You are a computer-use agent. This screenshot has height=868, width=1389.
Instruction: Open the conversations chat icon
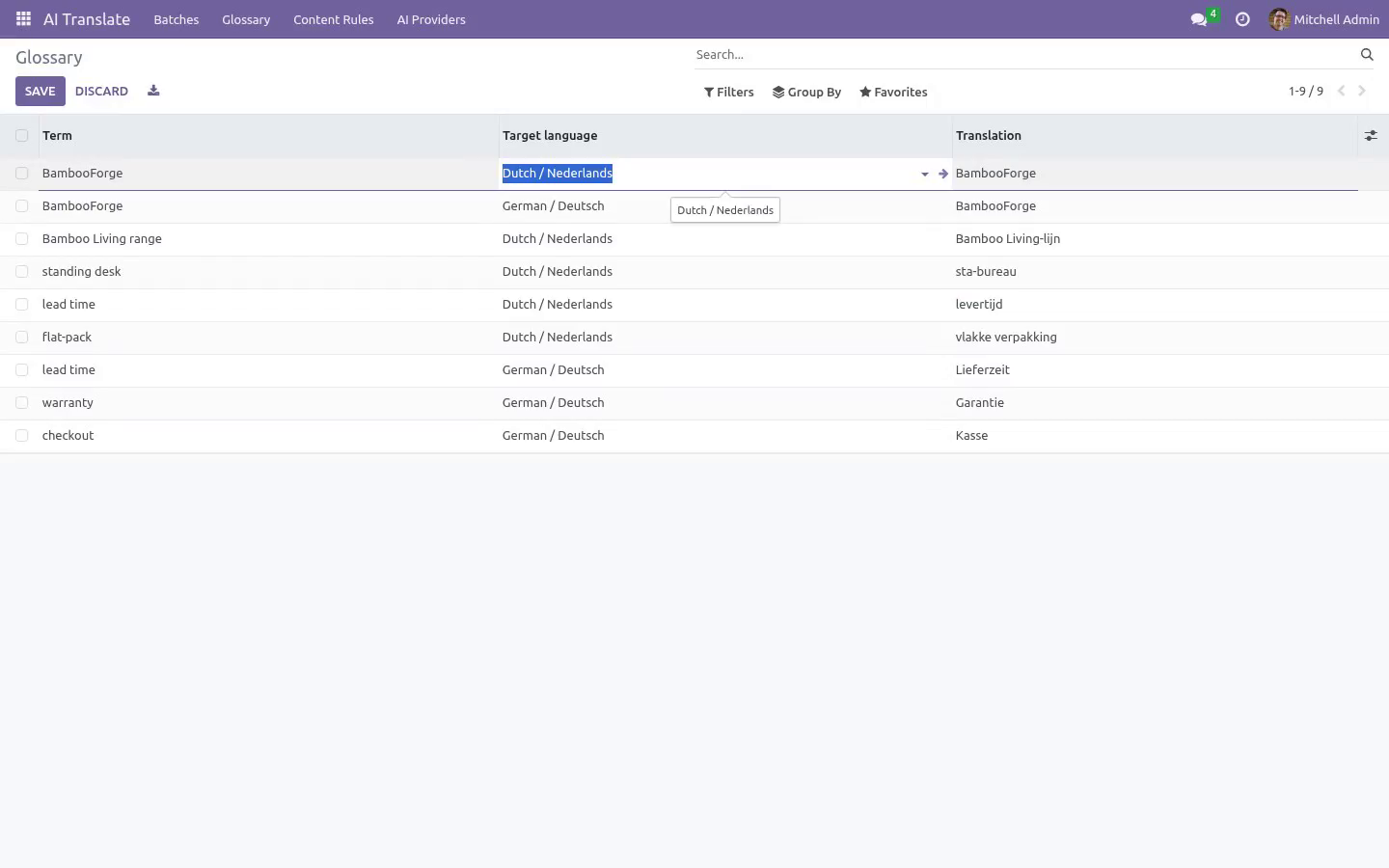(1199, 19)
